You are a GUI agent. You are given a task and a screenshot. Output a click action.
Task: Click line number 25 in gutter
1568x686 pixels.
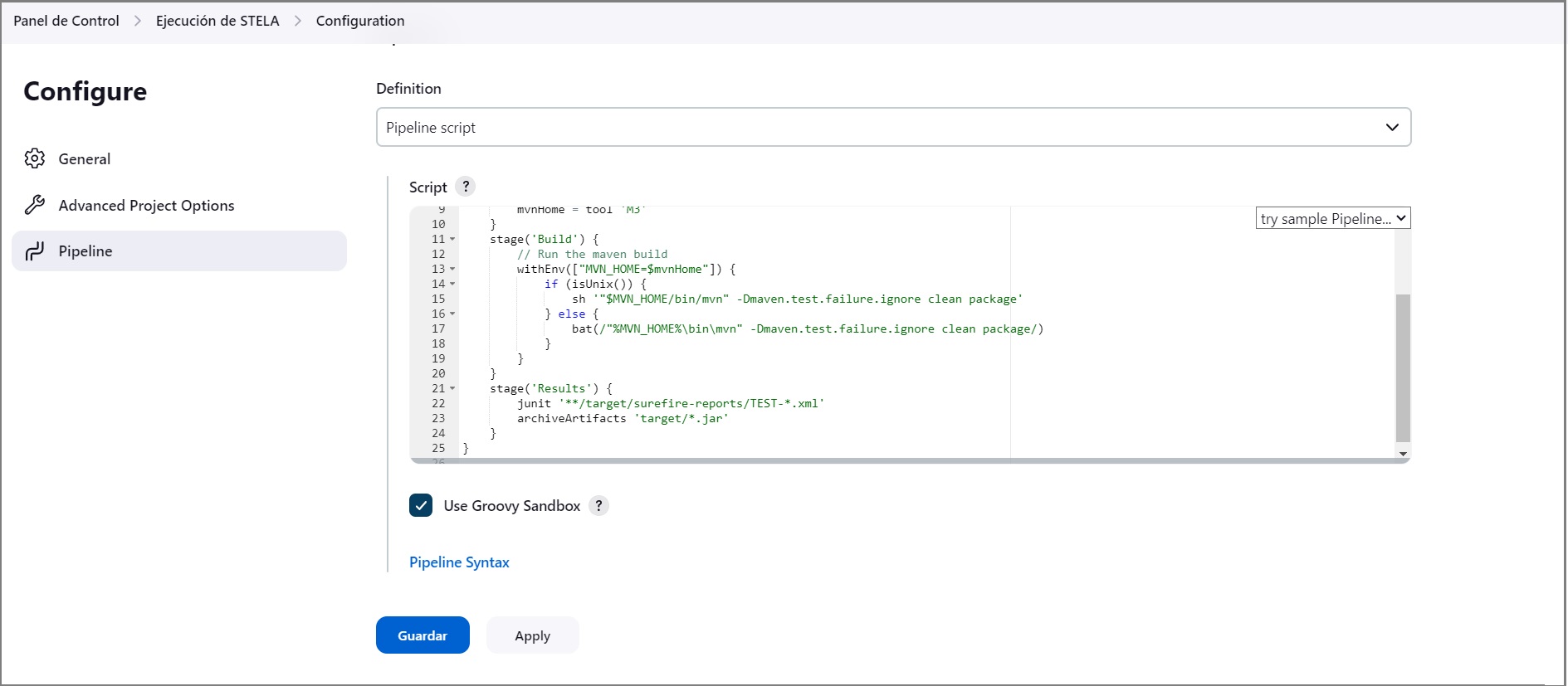[438, 448]
